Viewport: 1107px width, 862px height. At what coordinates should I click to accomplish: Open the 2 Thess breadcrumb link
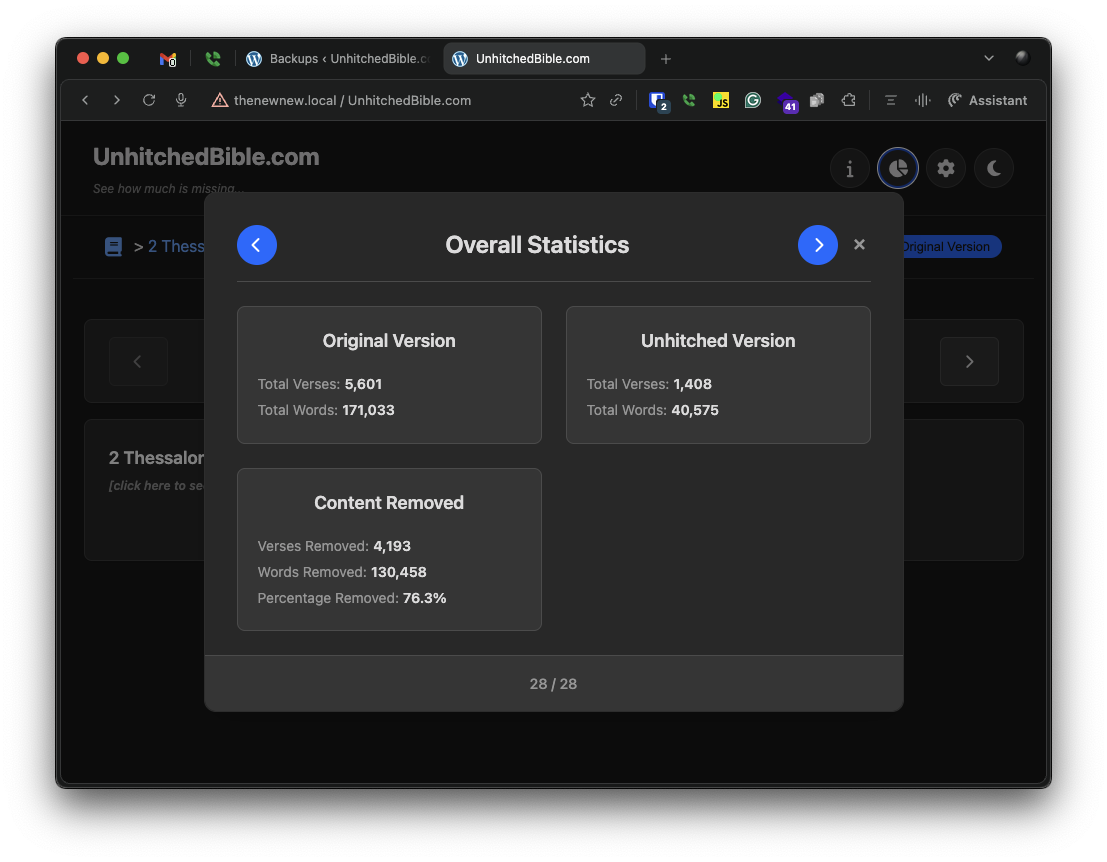176,246
